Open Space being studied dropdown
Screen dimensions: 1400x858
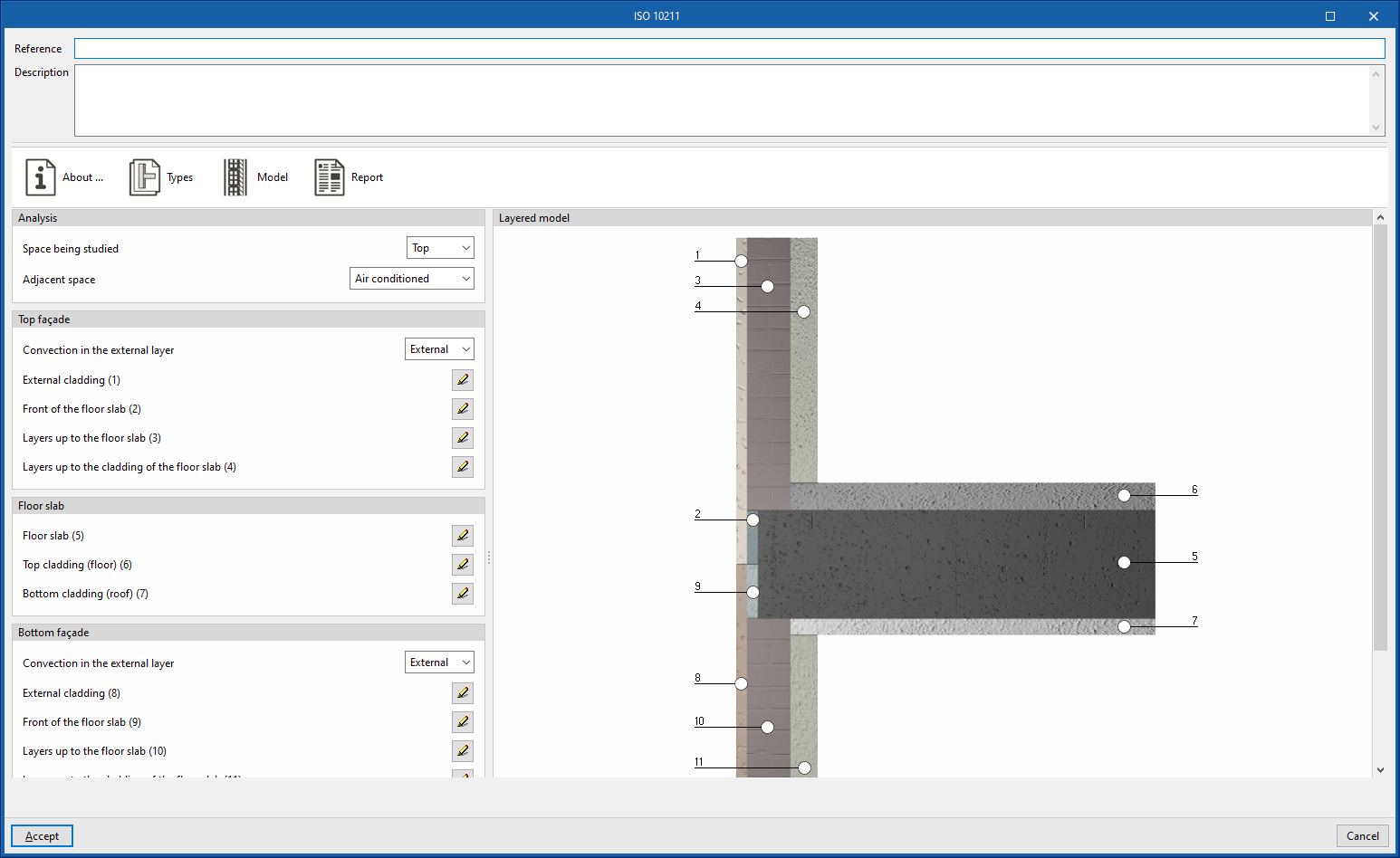click(440, 248)
